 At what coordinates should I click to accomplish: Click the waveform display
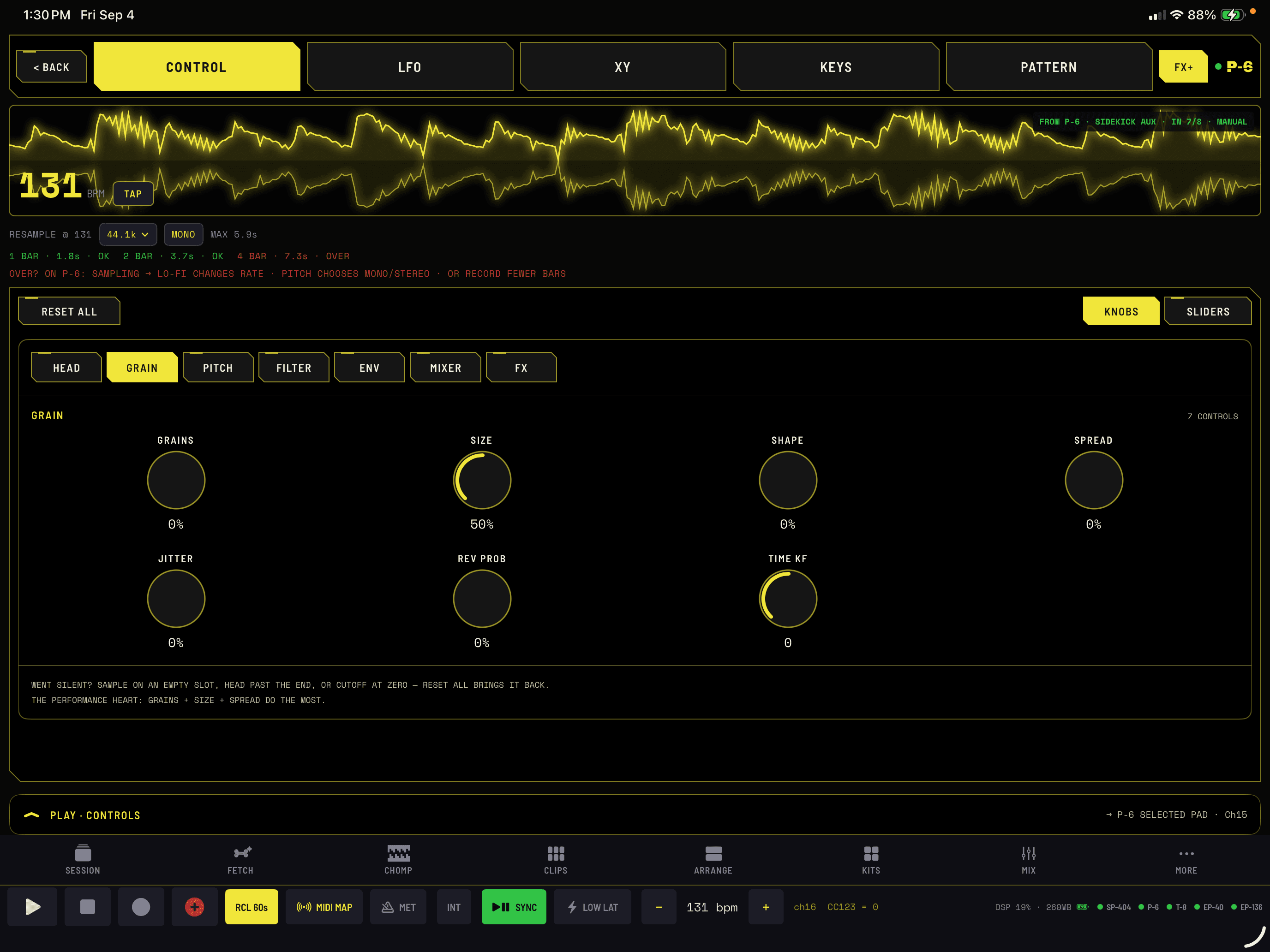(x=635, y=161)
